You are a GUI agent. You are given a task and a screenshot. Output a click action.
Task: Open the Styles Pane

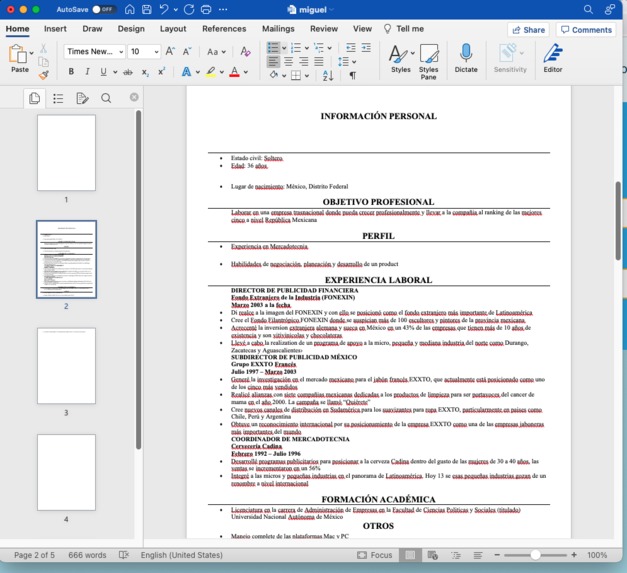tap(428, 62)
